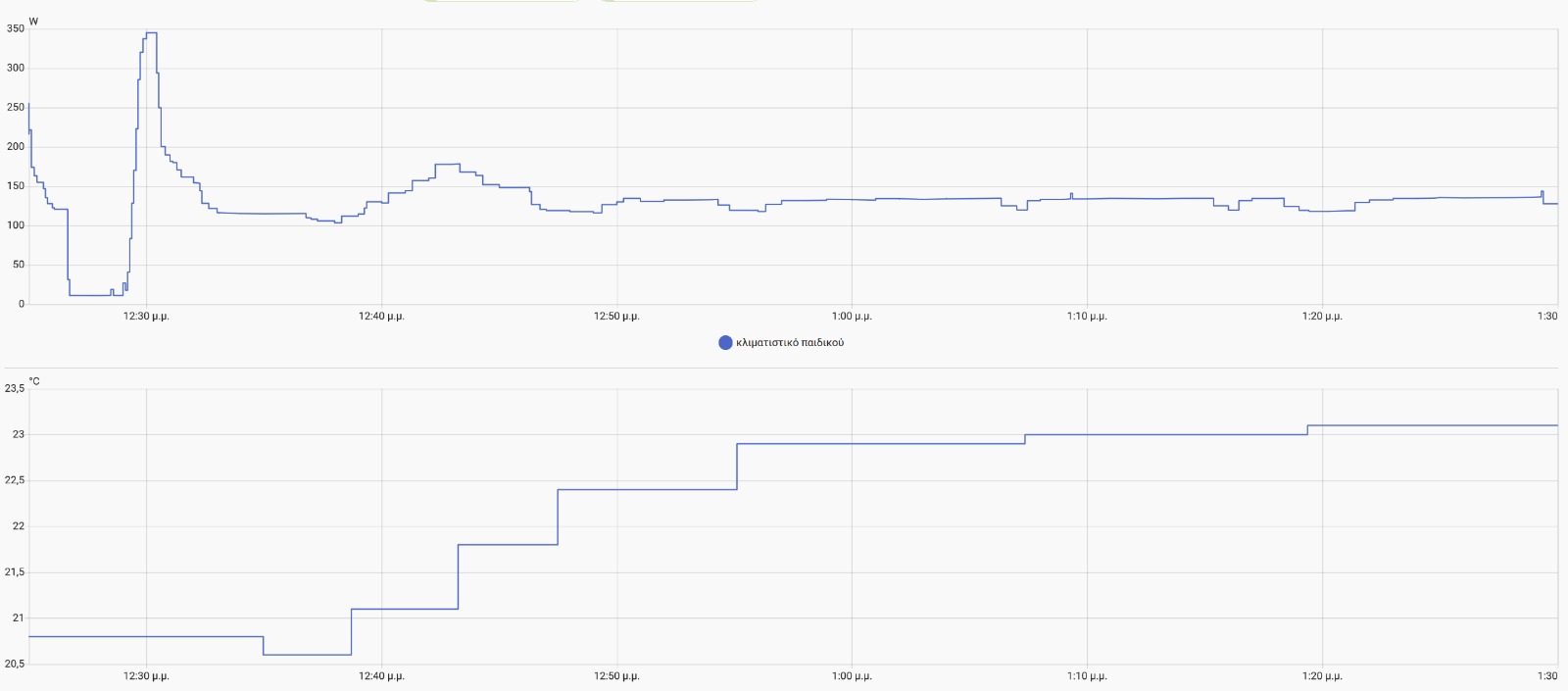This screenshot has width=1568, height=691.
Task: Click the 1:10 μ.μ. label under power chart
Action: (x=1087, y=317)
